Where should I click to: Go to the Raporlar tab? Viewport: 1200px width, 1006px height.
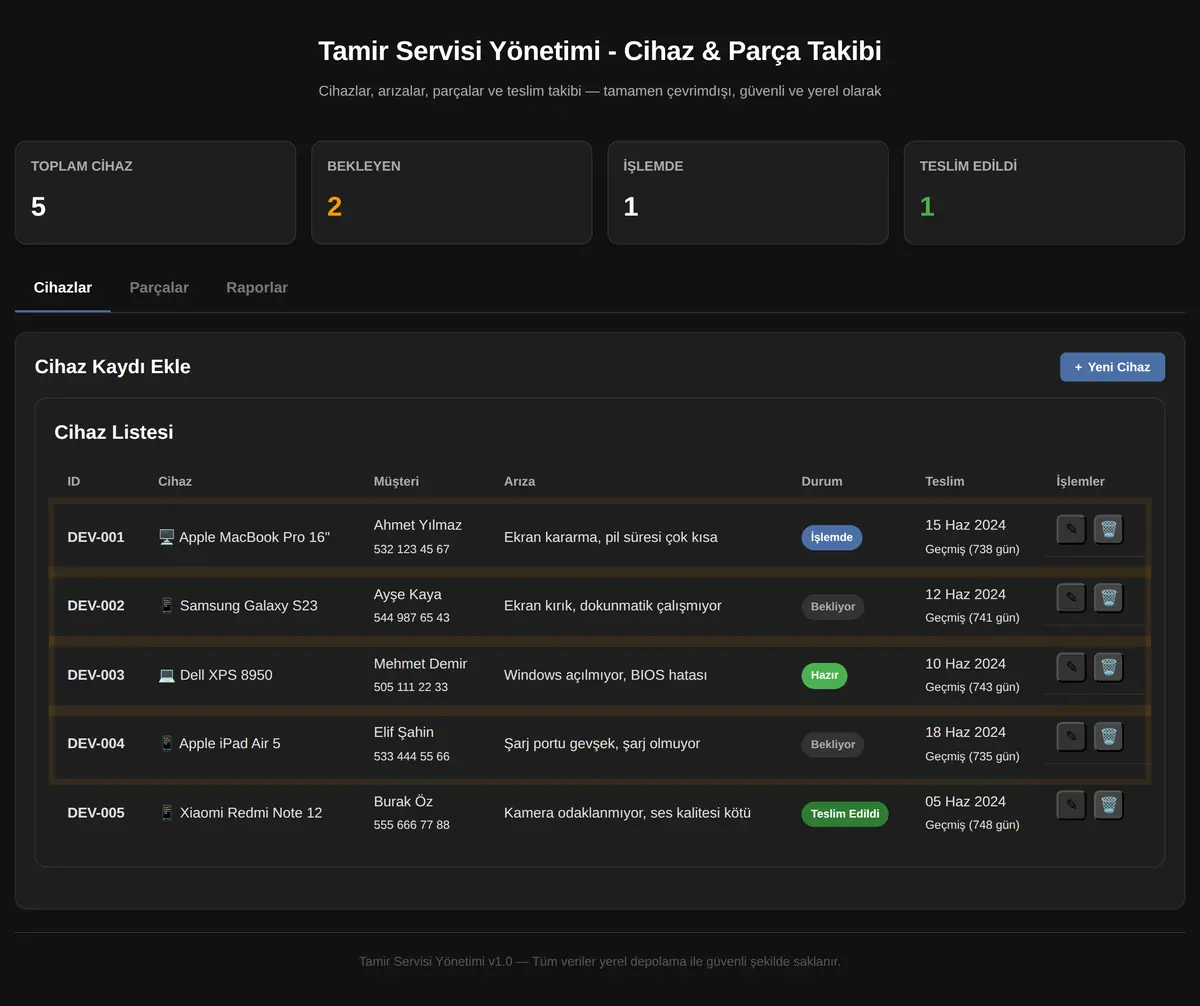pos(257,288)
